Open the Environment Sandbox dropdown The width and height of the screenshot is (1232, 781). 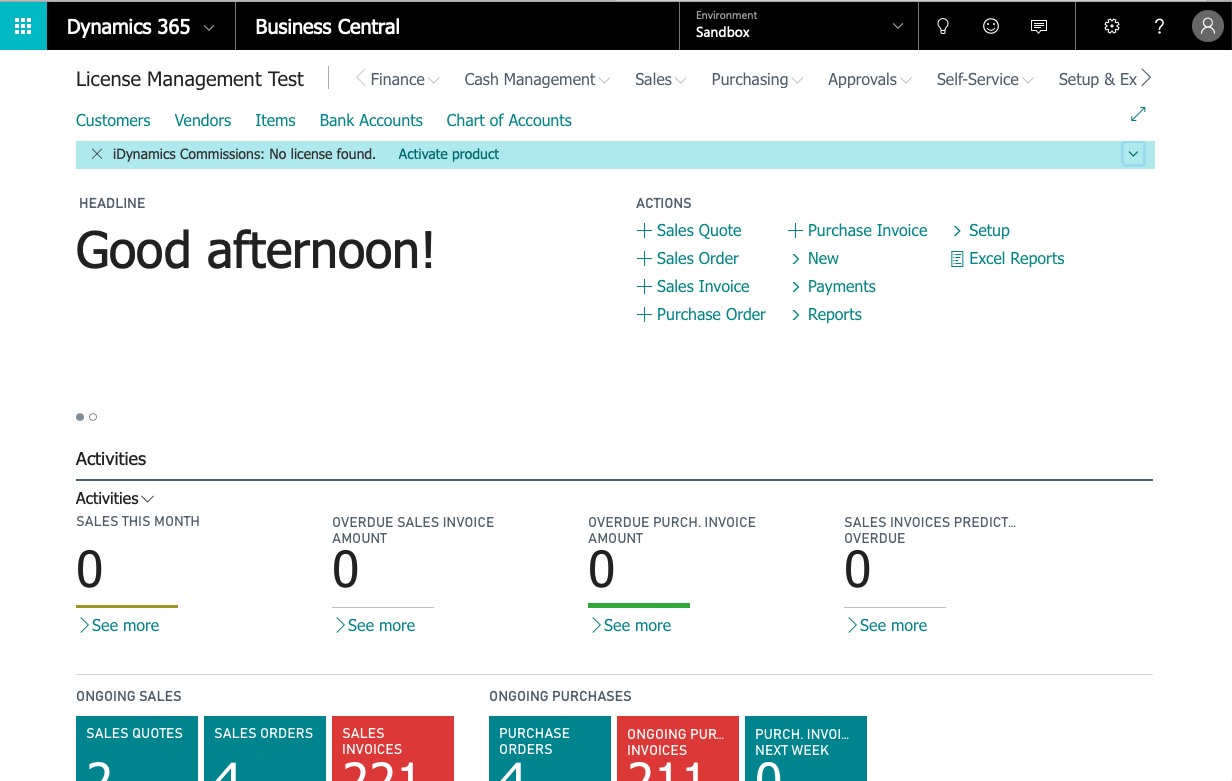pos(799,26)
